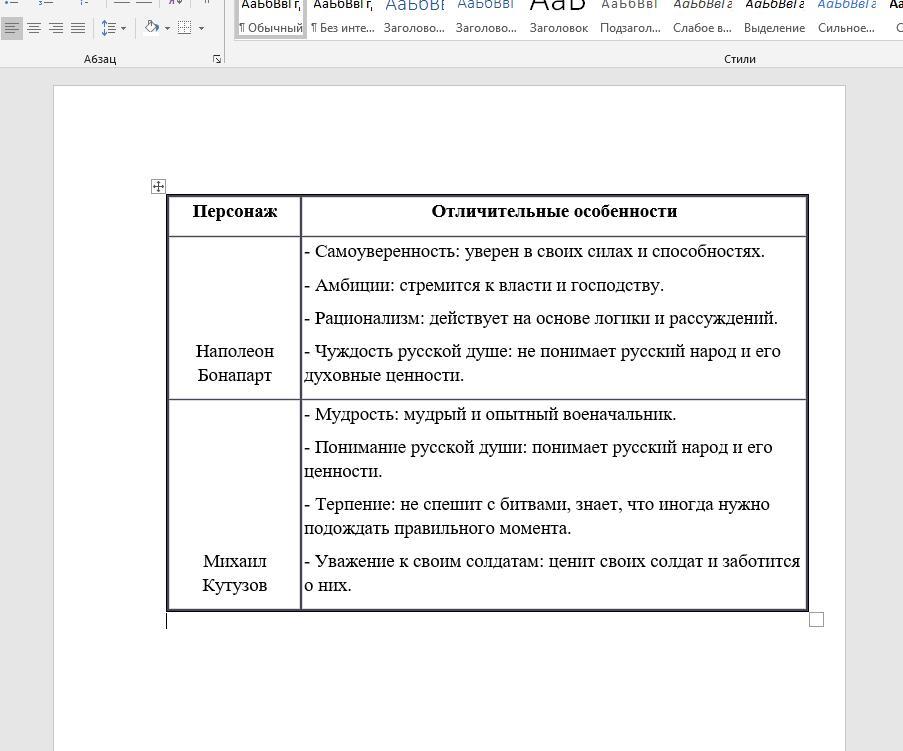
Task: Apply the Сильное... style
Action: pos(846,18)
